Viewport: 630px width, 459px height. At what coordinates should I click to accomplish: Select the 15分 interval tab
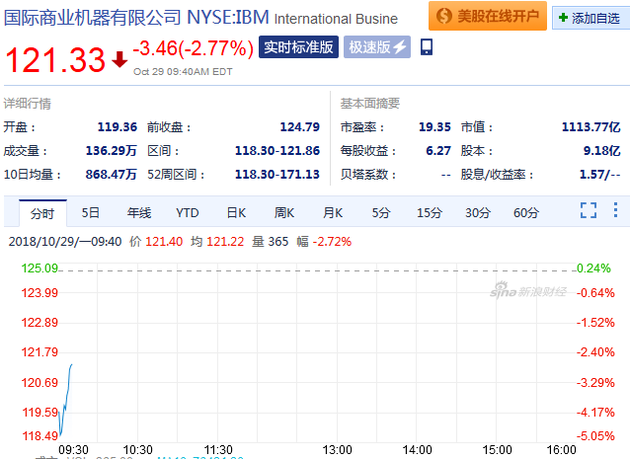coord(429,212)
